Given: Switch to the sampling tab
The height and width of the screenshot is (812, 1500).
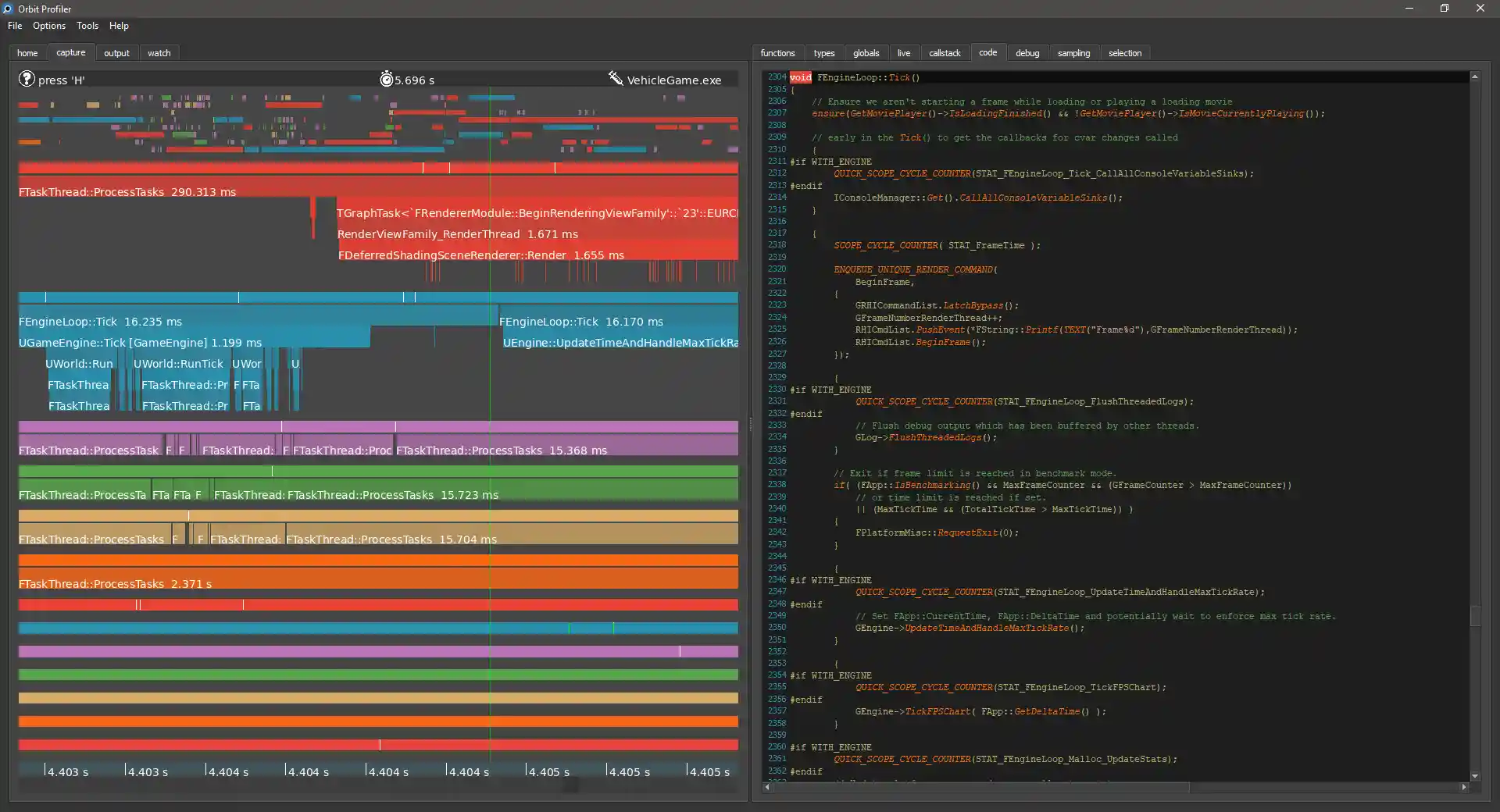Looking at the screenshot, I should [1074, 52].
